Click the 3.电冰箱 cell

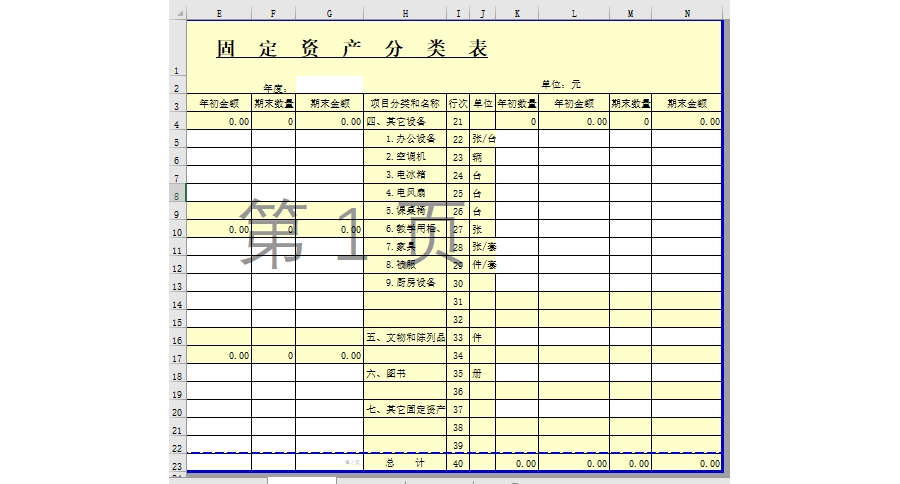(x=405, y=175)
